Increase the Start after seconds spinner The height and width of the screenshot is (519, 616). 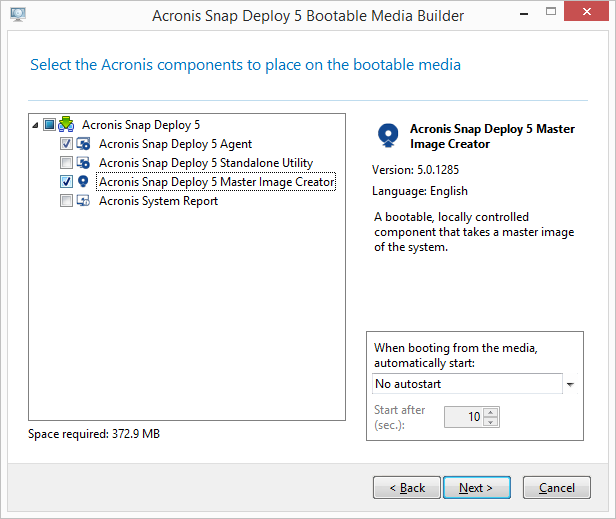pyautogui.click(x=490, y=412)
